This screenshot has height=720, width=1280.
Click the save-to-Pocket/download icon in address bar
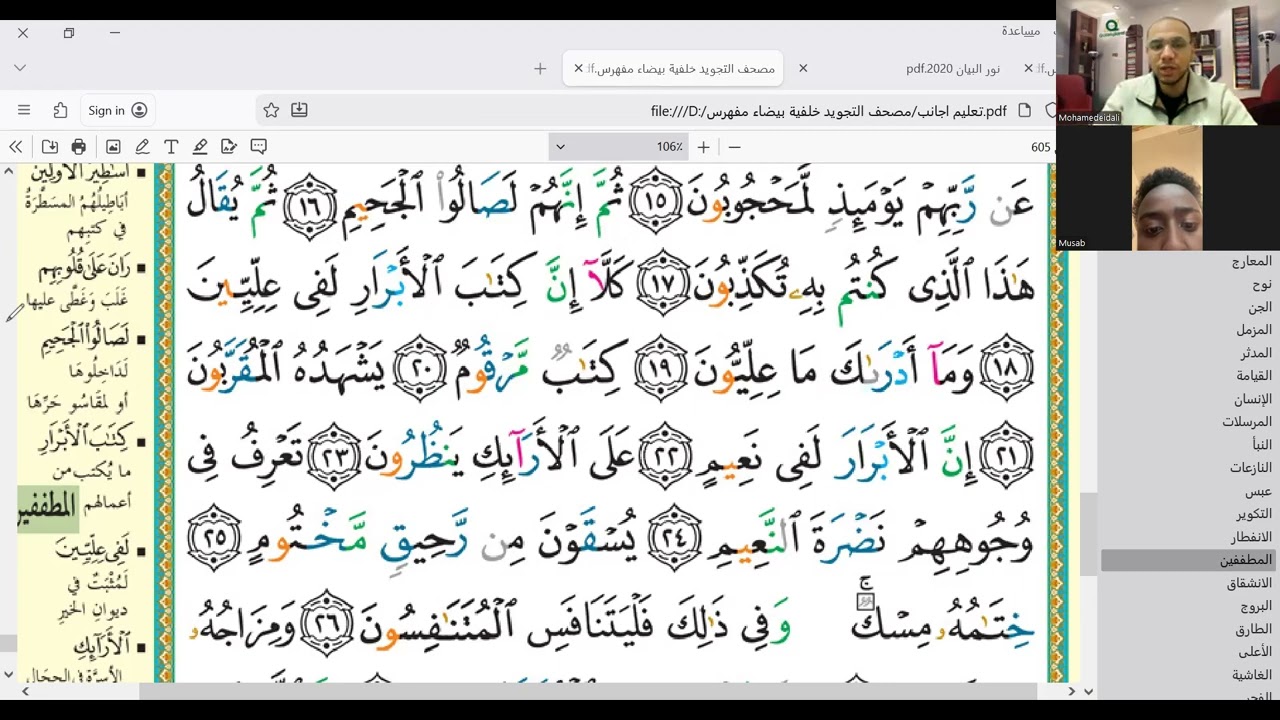coord(299,110)
